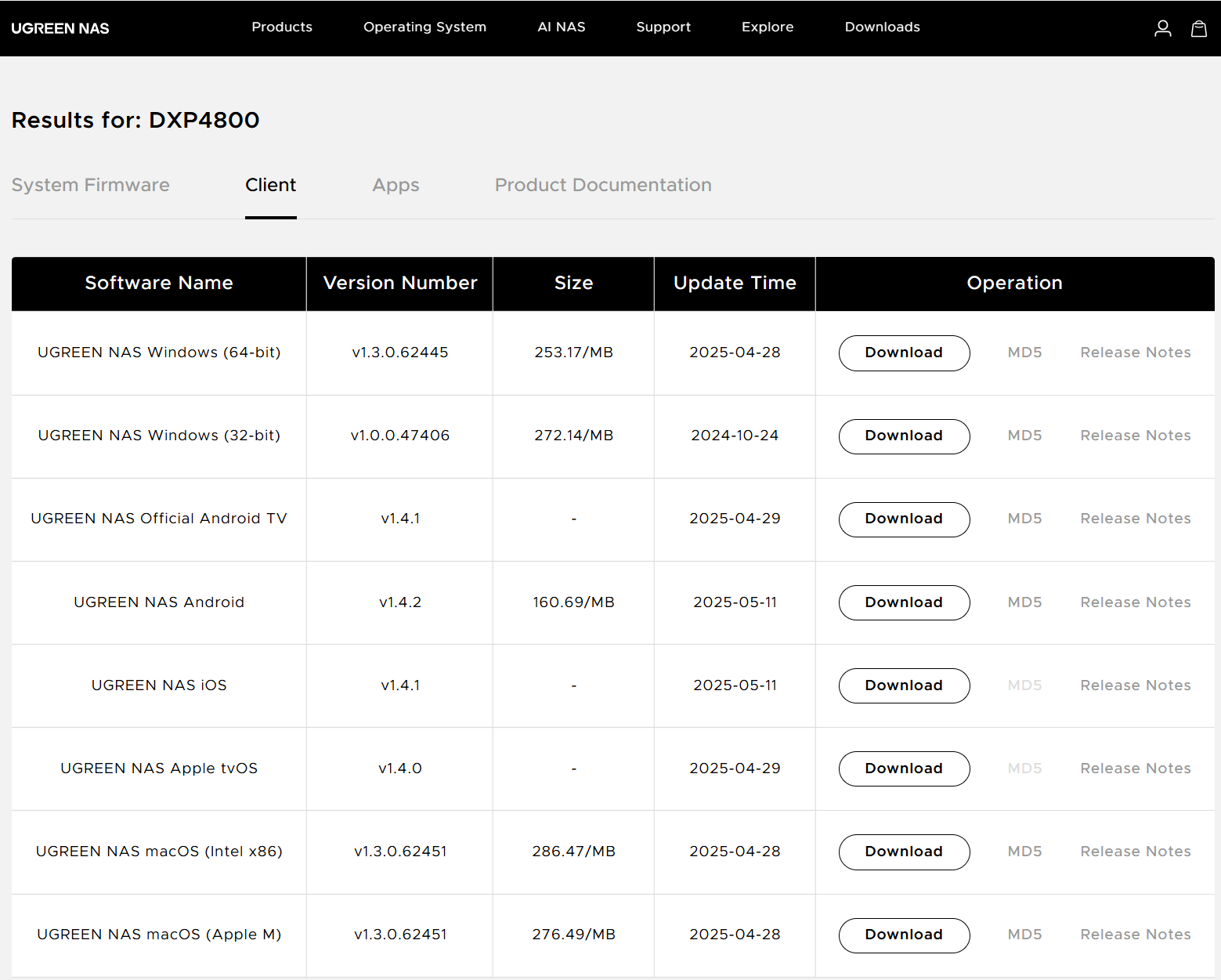Open Release Notes for Windows (64-bit)
1221x980 pixels.
[1136, 353]
